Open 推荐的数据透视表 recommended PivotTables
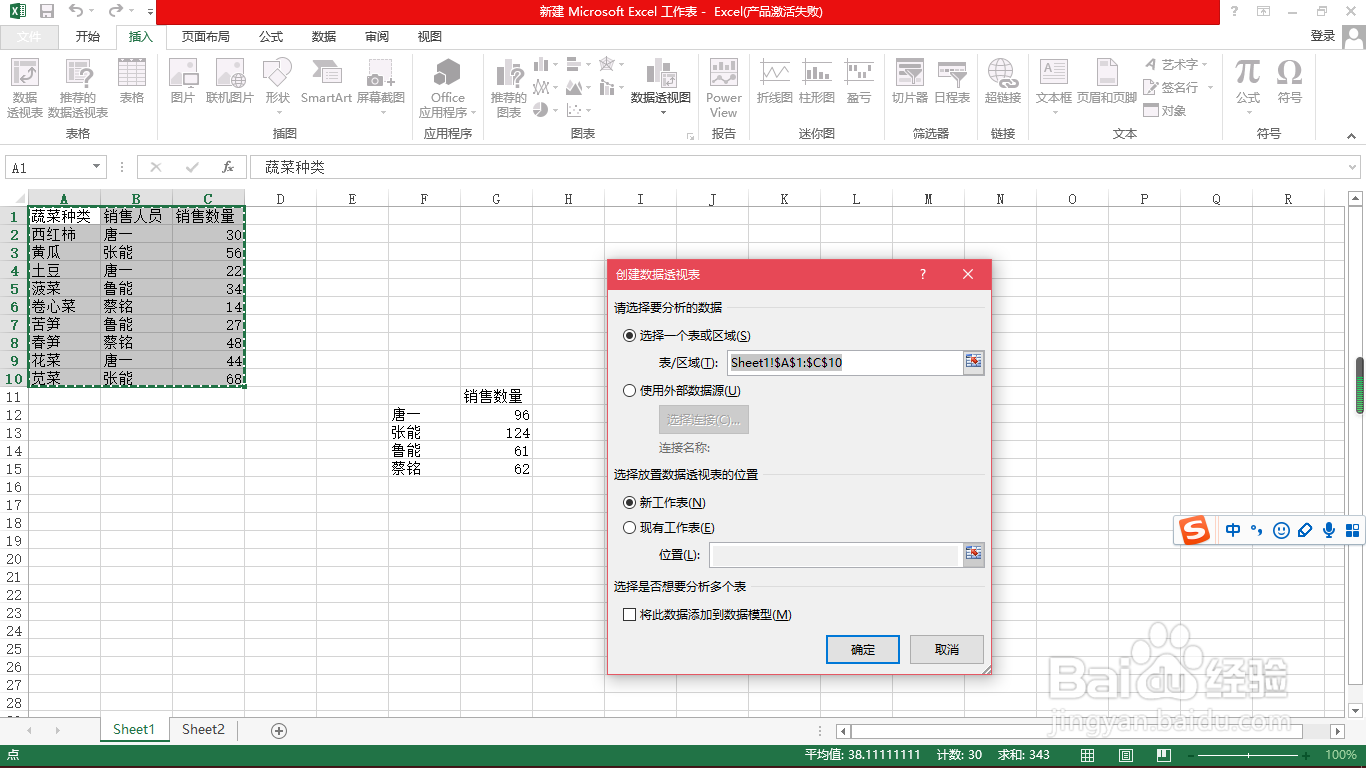1366x768 pixels. (x=78, y=88)
